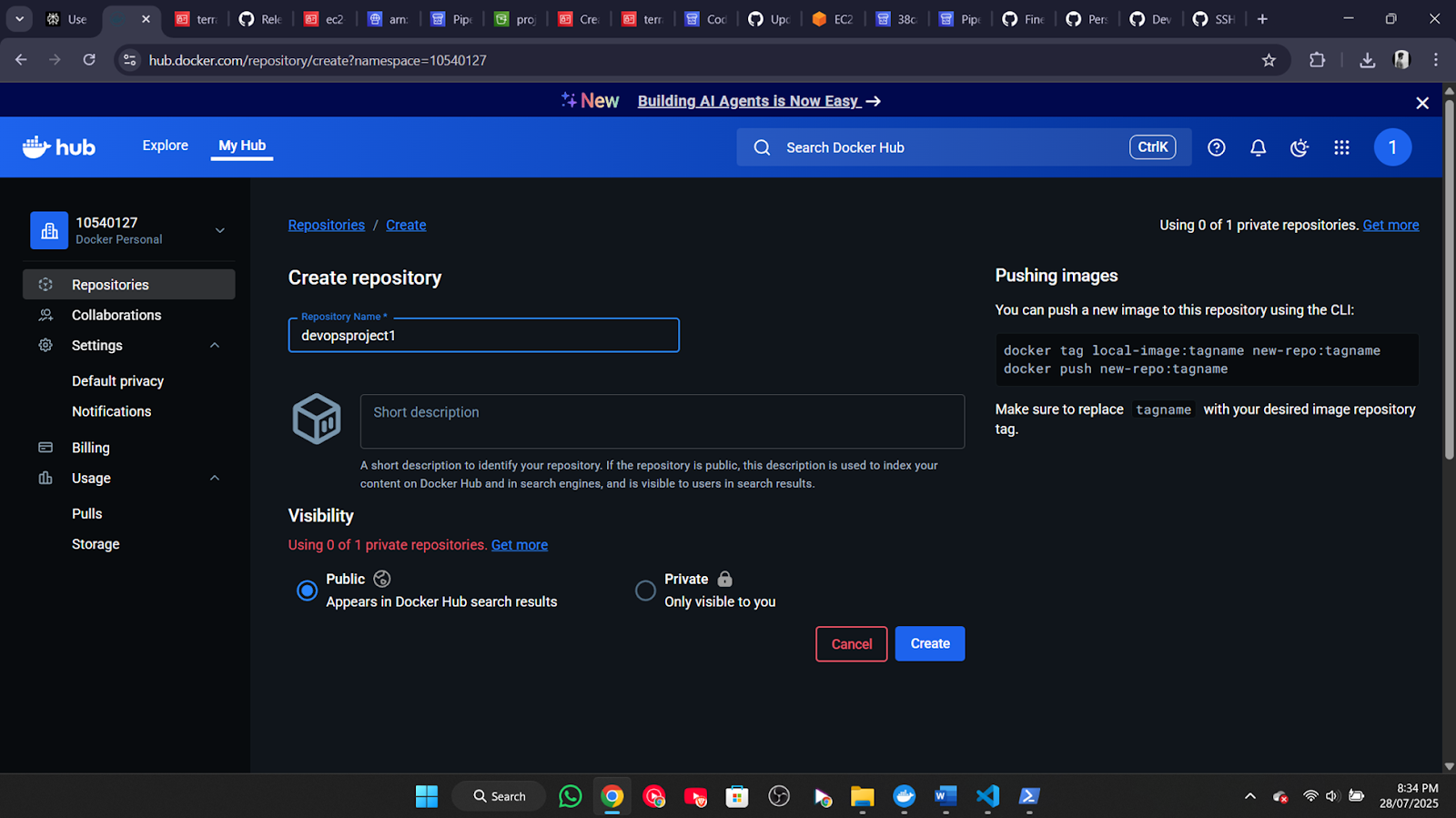
Task: Focus the Search Docker Hub field
Action: pyautogui.click(x=965, y=147)
